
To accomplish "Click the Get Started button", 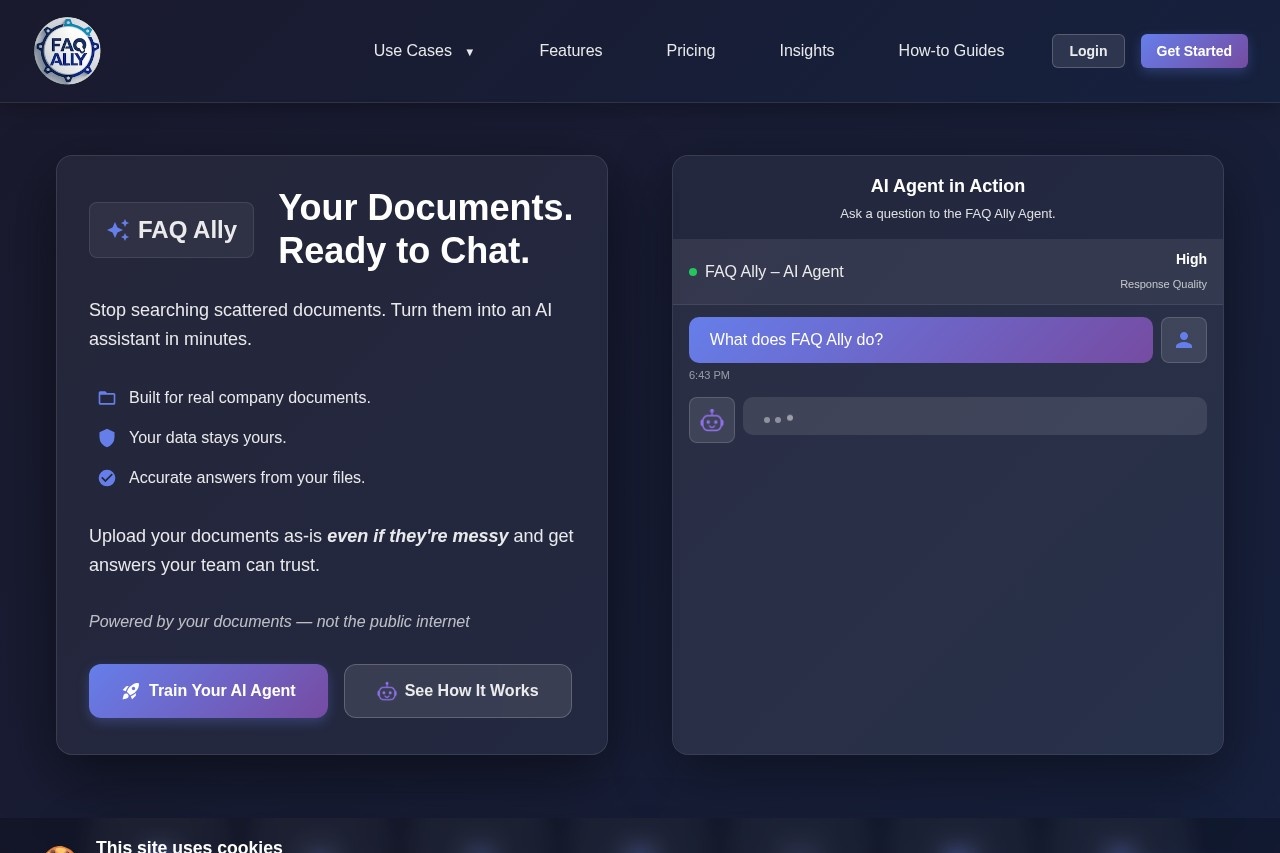I will (x=1193, y=51).
